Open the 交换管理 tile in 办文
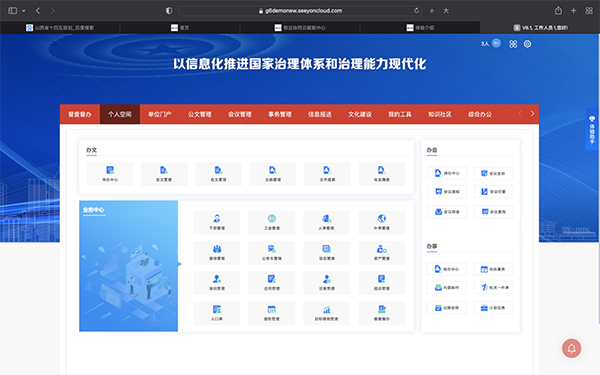The image size is (600, 375). tap(273, 174)
